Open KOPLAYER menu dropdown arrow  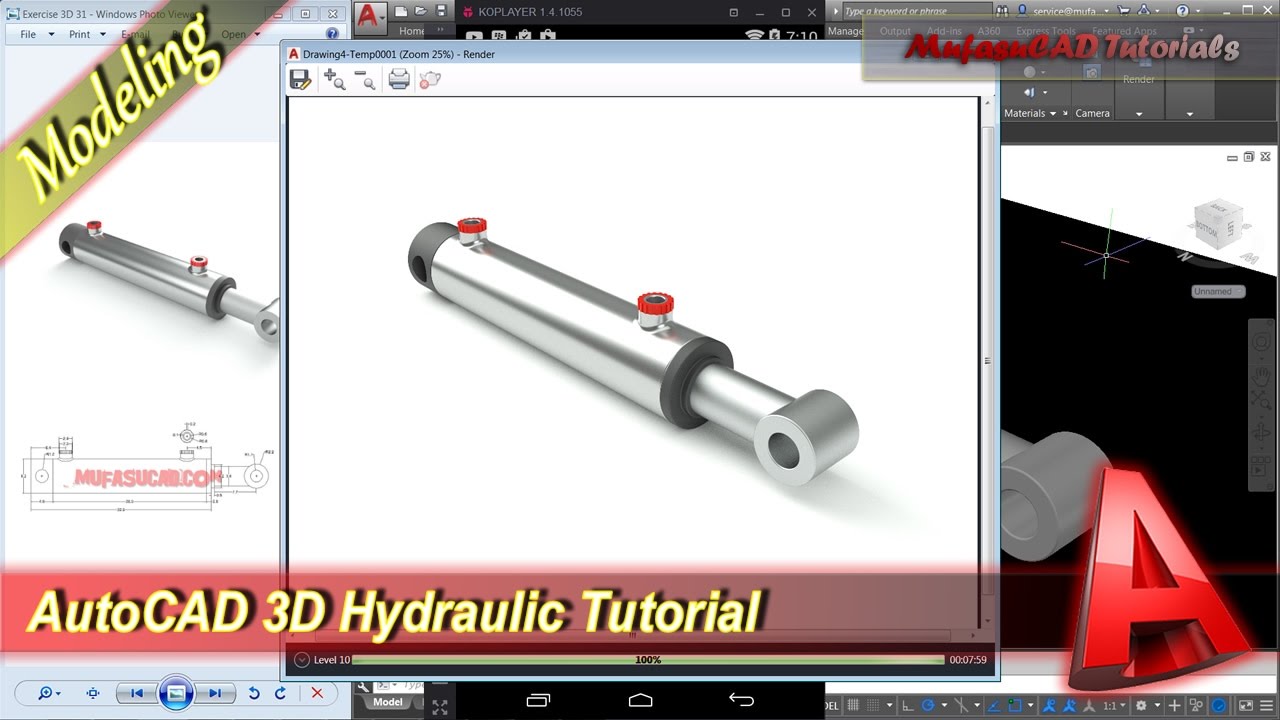(x=734, y=12)
